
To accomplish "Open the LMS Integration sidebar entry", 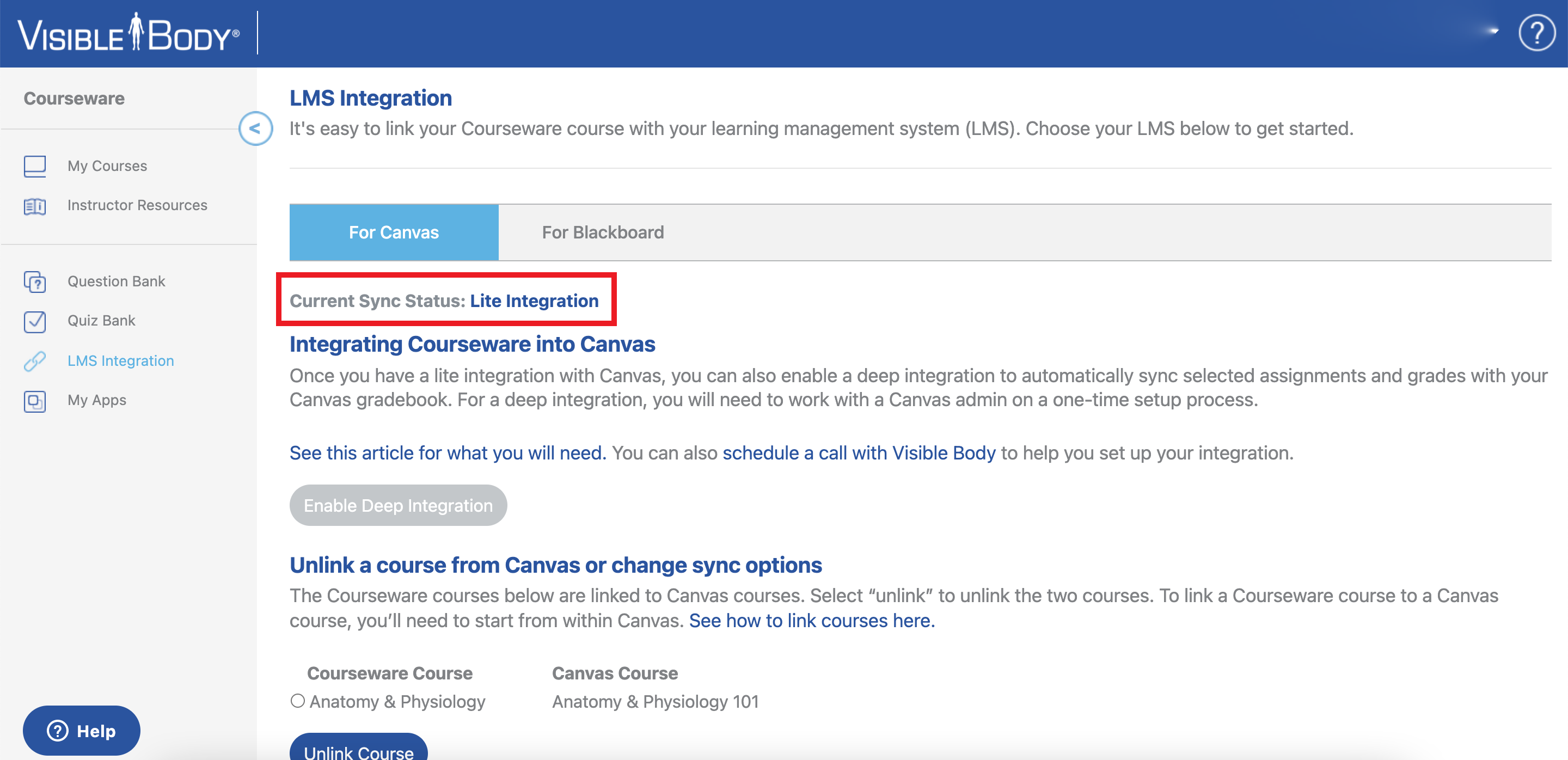I will pos(120,360).
